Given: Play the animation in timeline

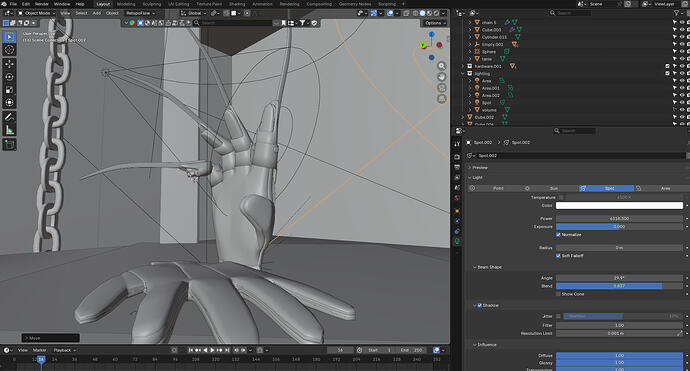Looking at the screenshot, I should pos(212,350).
